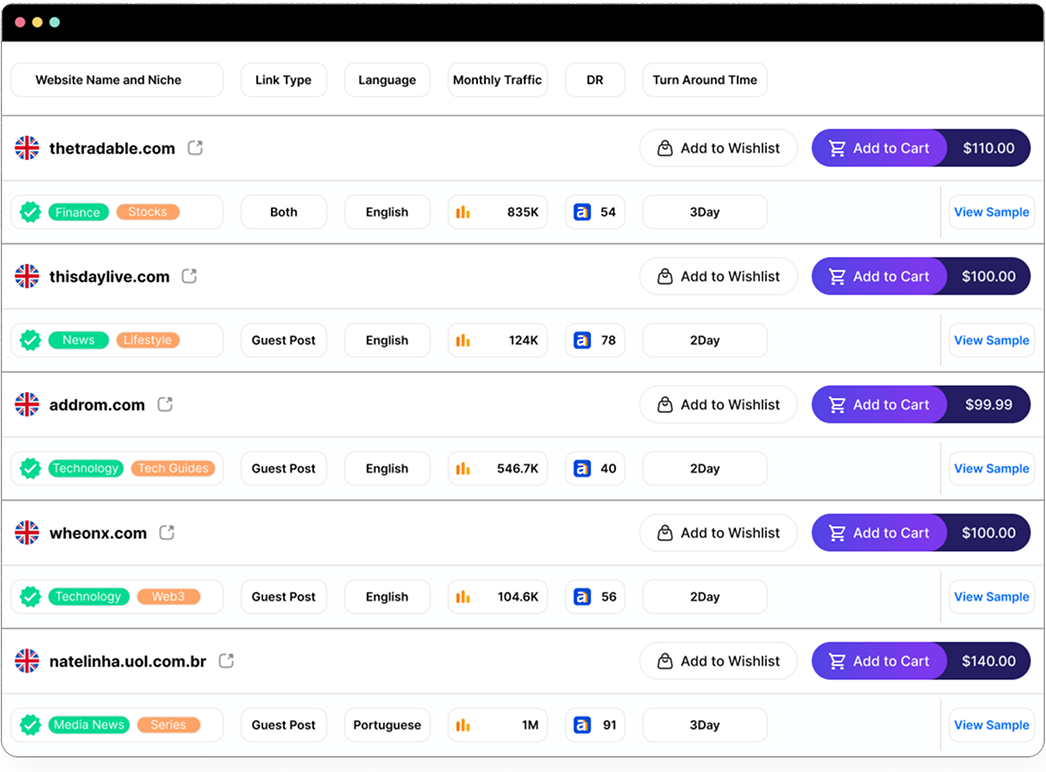Open external link icon beside thetradable.com
Image resolution: width=1046 pixels, height=772 pixels.
(195, 148)
